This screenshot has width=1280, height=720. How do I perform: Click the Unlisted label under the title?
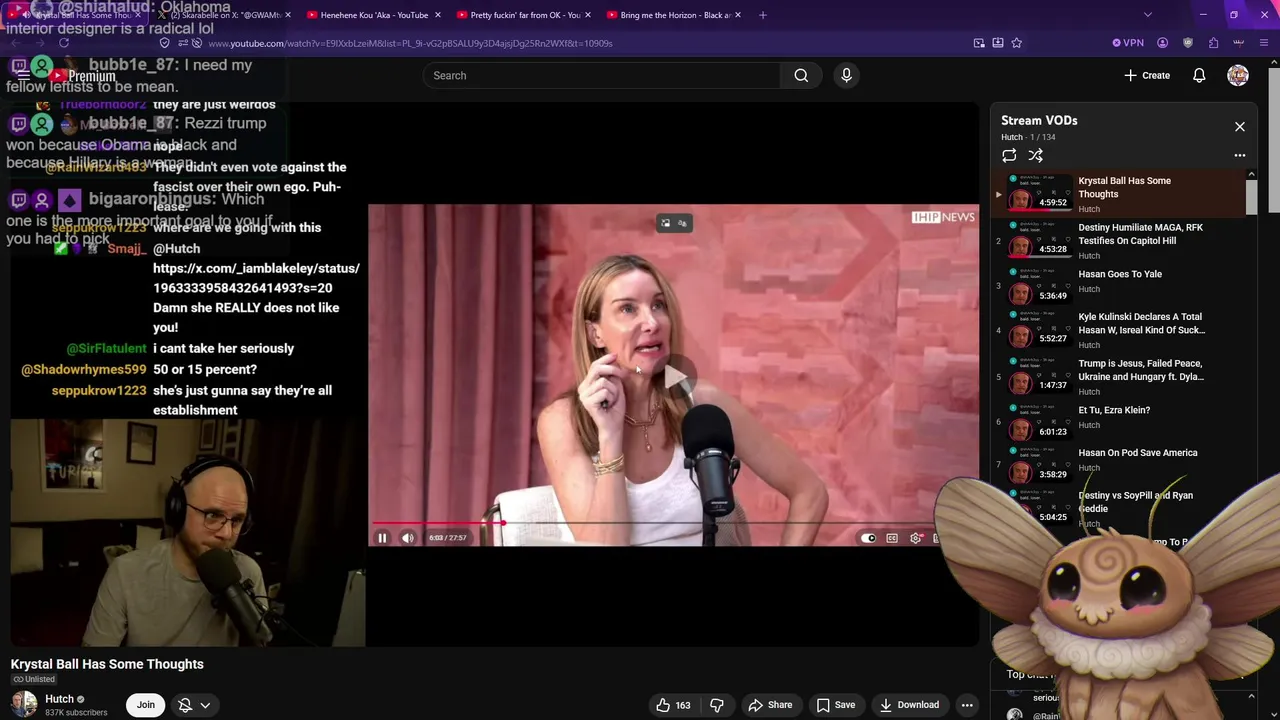coord(33,680)
